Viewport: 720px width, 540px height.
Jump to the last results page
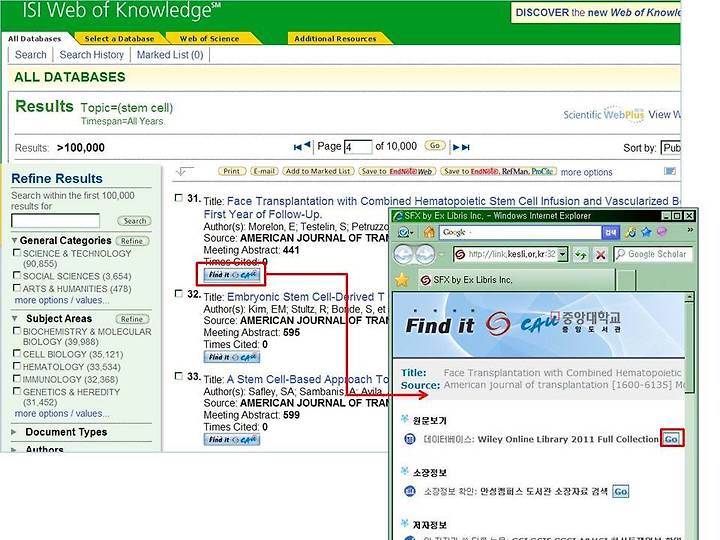[x=466, y=147]
